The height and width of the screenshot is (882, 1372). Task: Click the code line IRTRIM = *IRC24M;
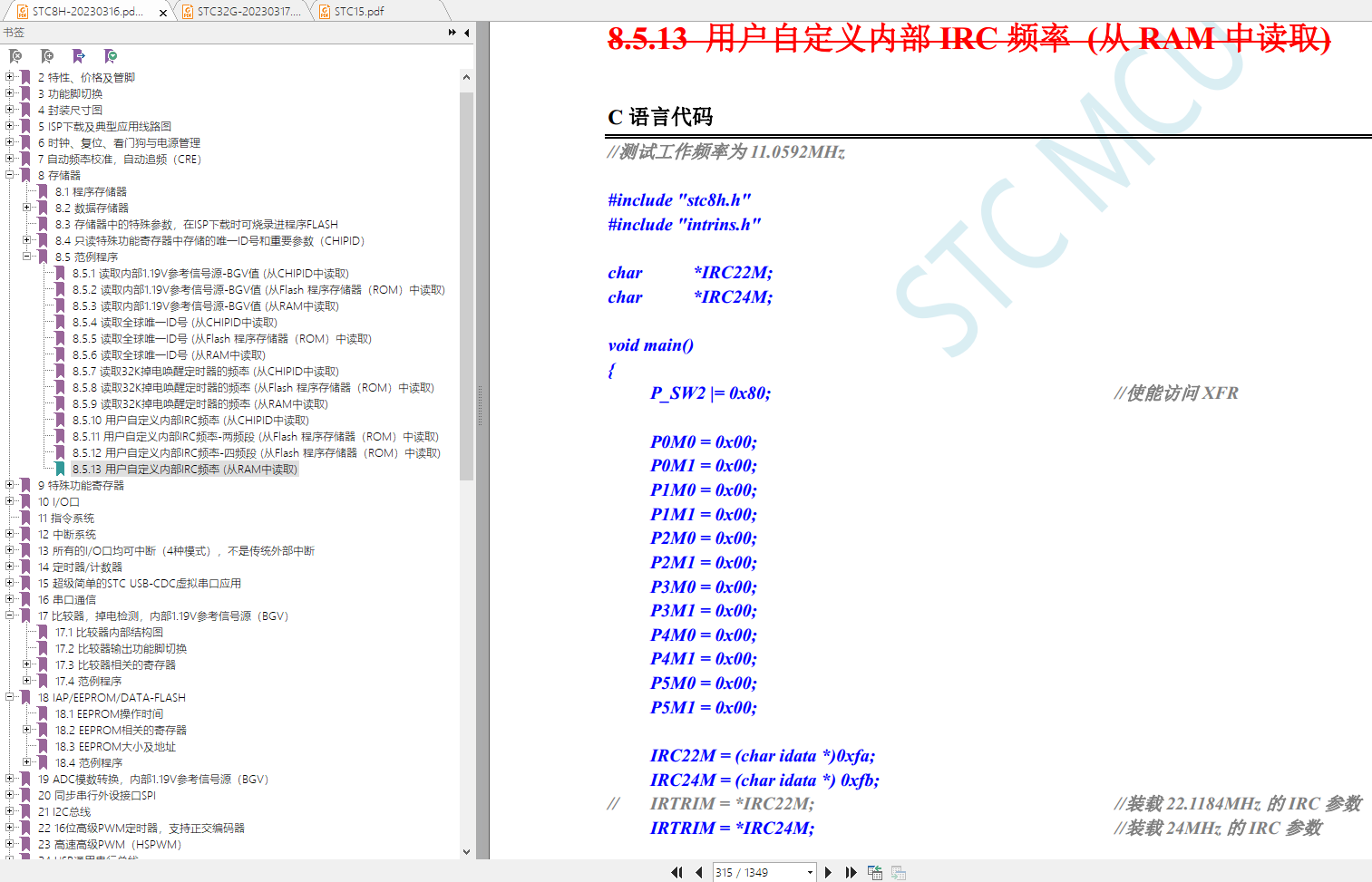pyautogui.click(x=732, y=828)
